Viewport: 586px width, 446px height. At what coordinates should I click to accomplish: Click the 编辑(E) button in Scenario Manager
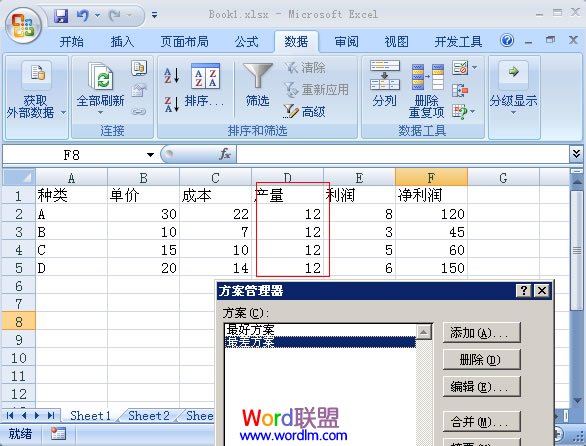(x=482, y=387)
